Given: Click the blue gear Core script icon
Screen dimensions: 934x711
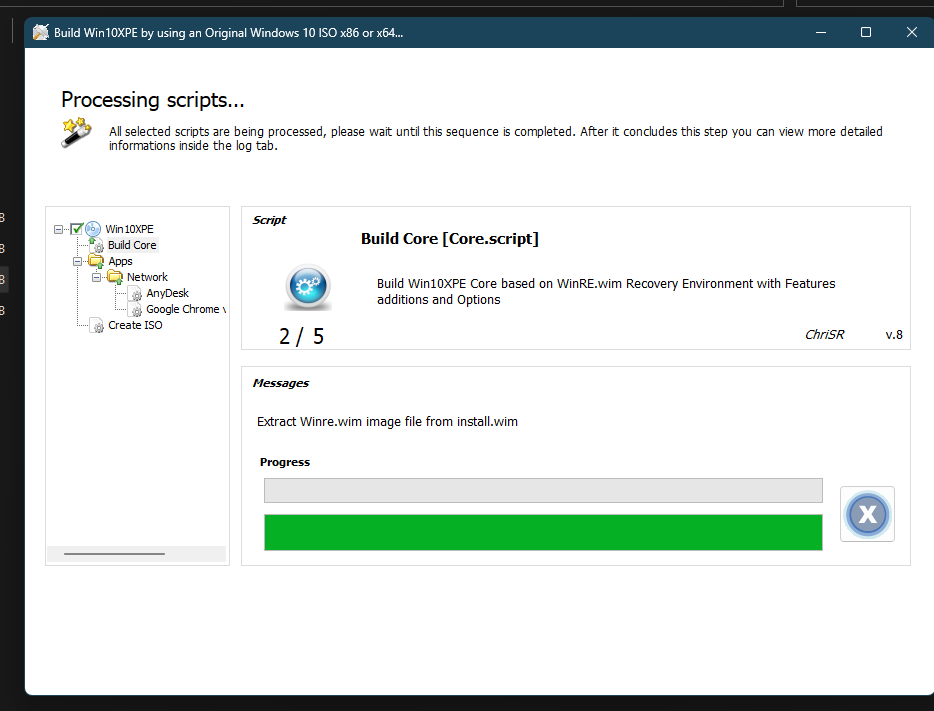Looking at the screenshot, I should [x=308, y=287].
